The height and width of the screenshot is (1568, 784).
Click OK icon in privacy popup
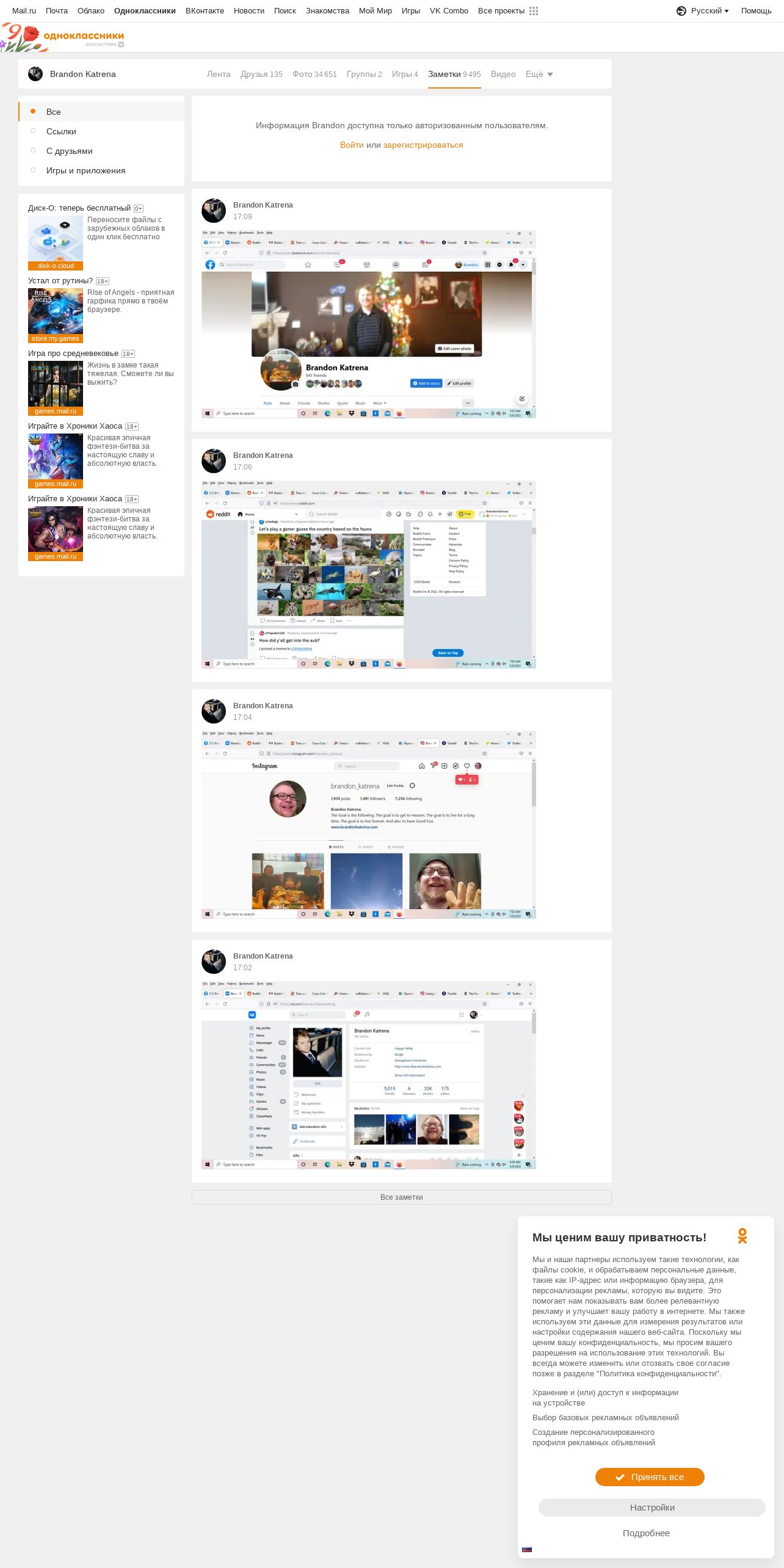pos(742,1236)
